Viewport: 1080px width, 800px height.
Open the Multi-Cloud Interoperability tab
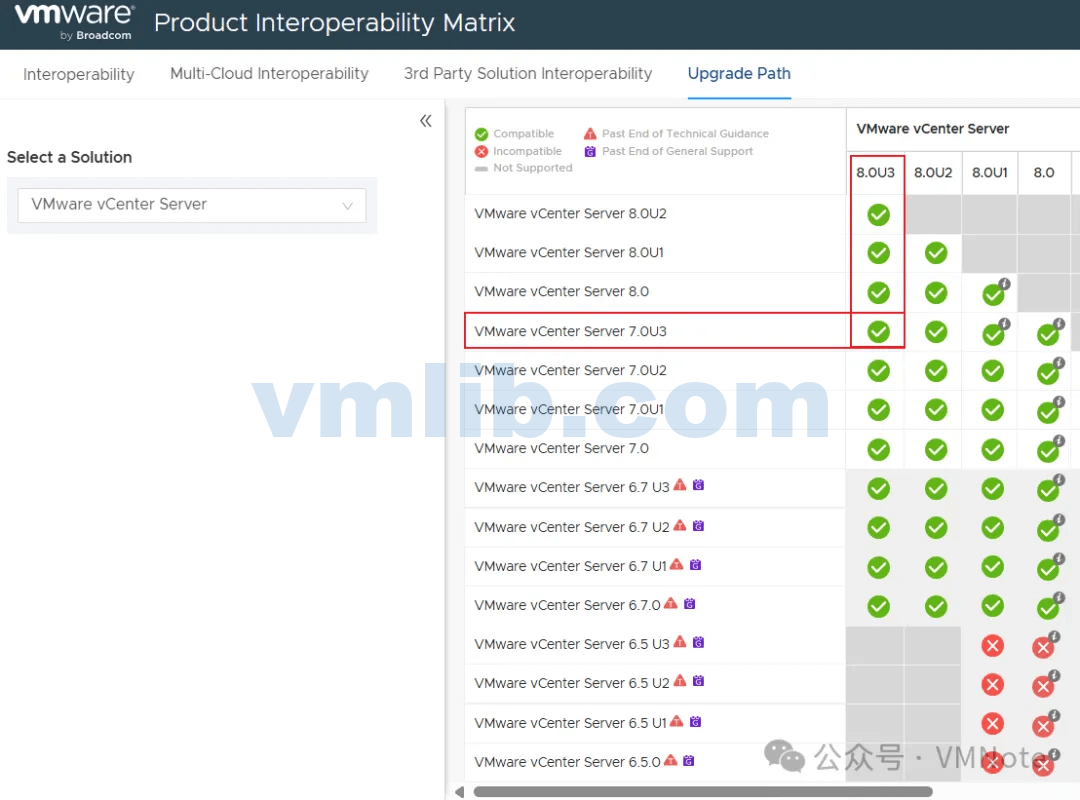(x=268, y=73)
